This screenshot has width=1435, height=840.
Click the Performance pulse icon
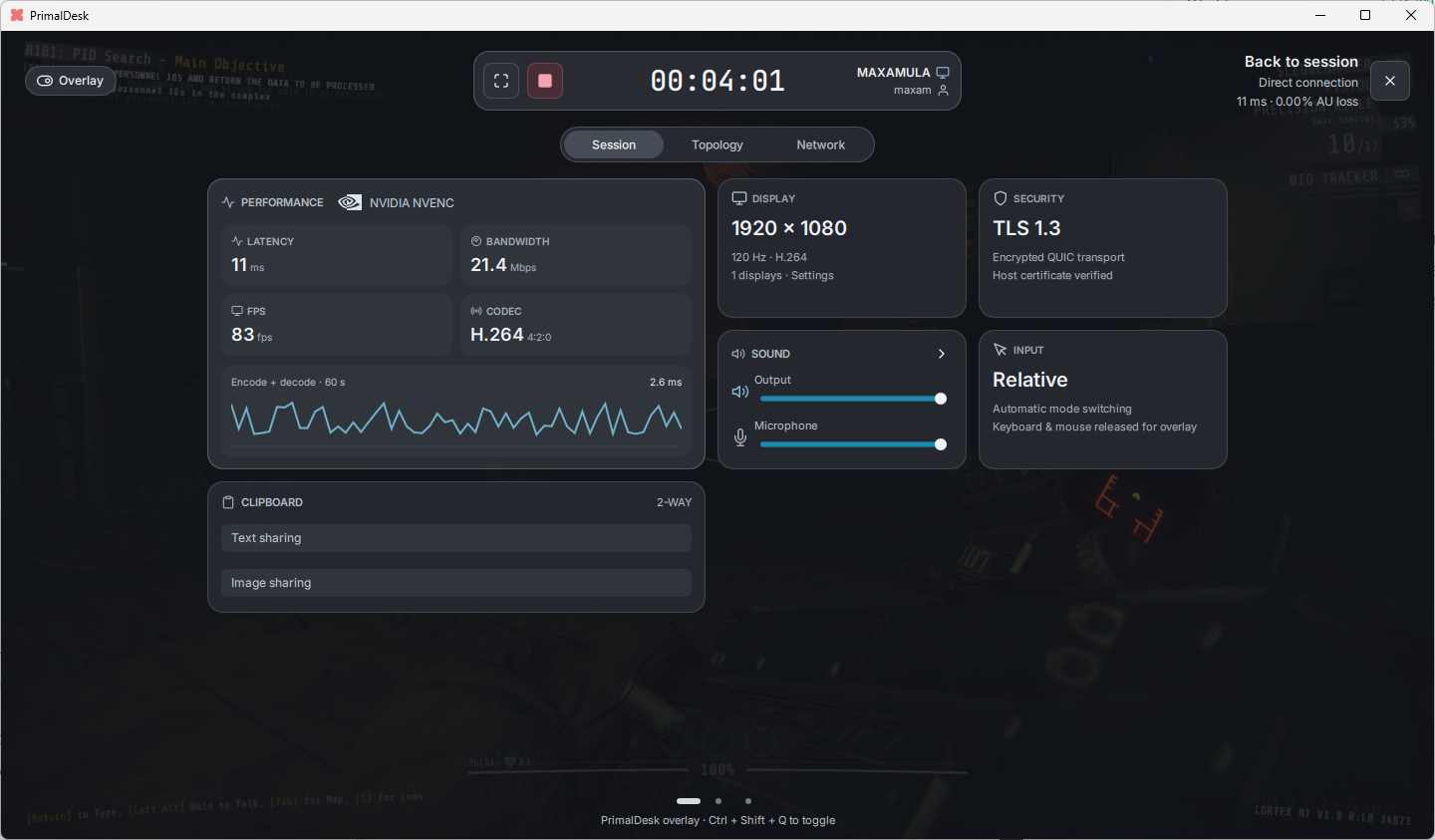[x=228, y=202]
